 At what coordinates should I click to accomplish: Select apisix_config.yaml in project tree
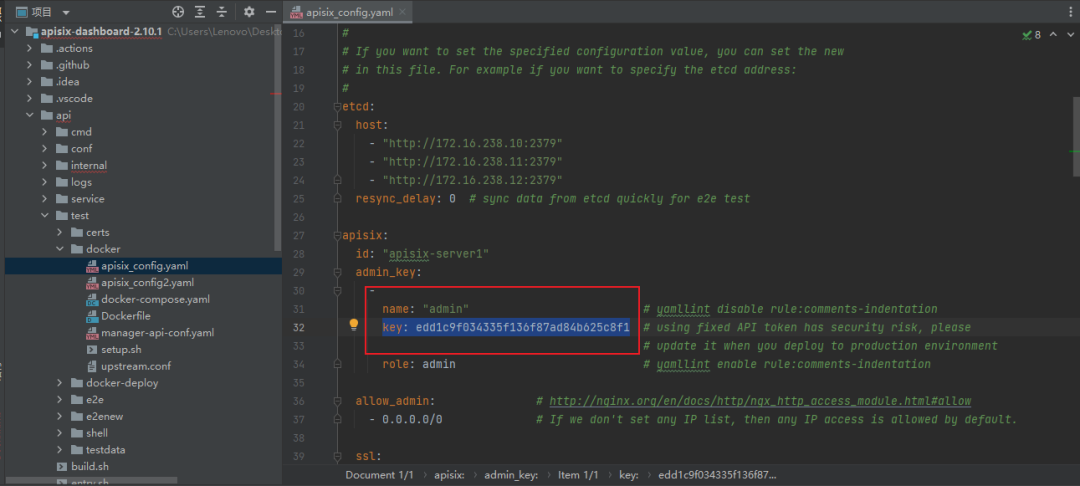click(x=143, y=266)
